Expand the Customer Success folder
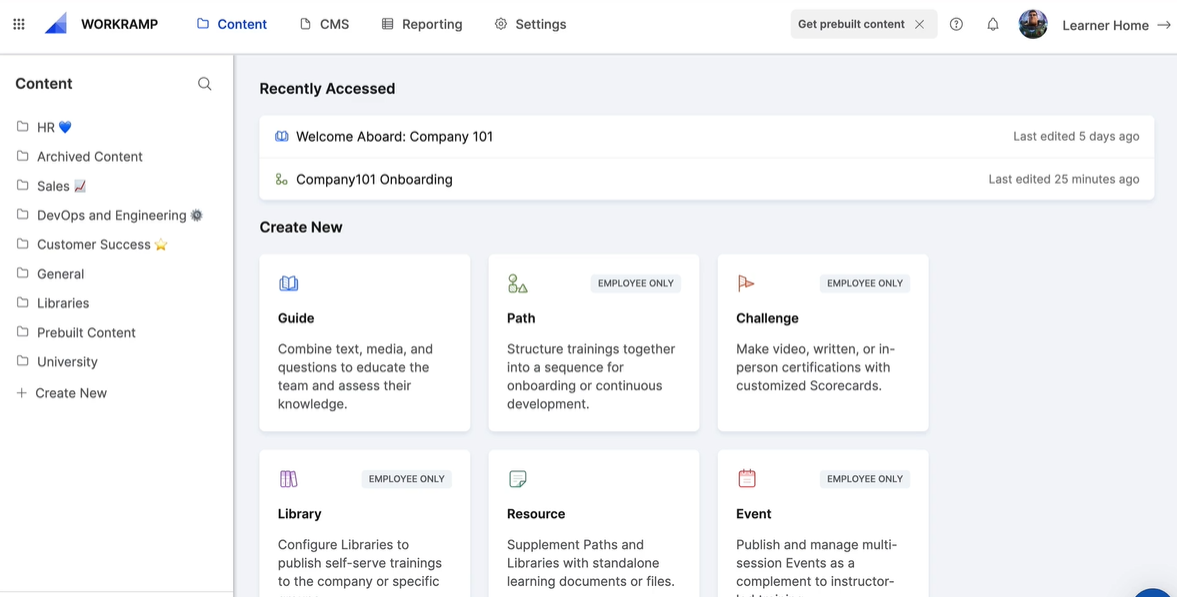This screenshot has width=1177, height=597. coord(92,245)
